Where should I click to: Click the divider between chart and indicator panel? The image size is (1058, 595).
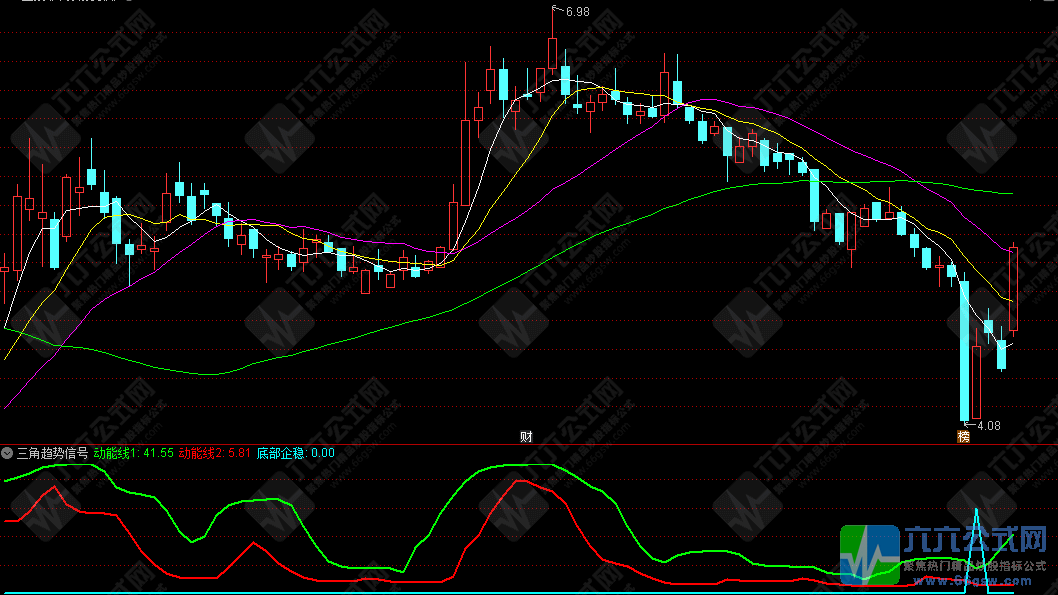point(529,444)
